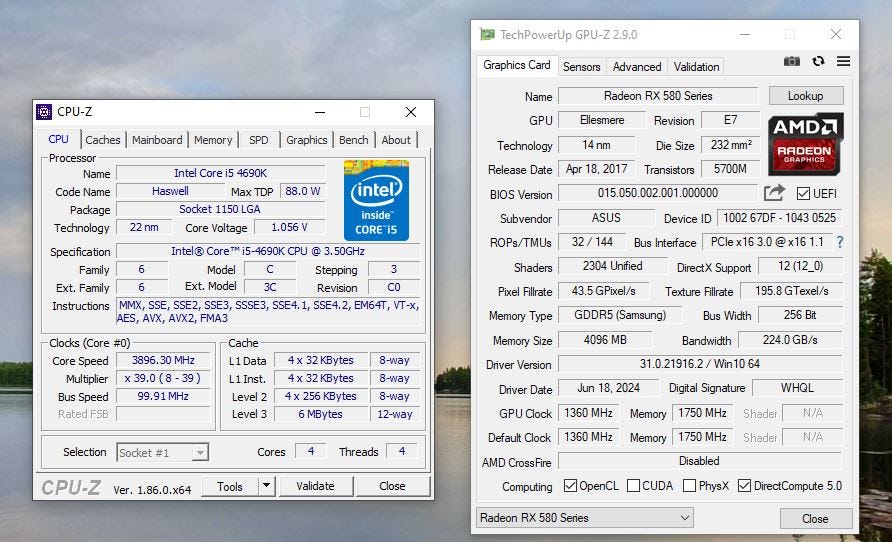Toggle the DirectCompute 5.0 checkbox
Screen dimensions: 892x542
click(x=744, y=486)
